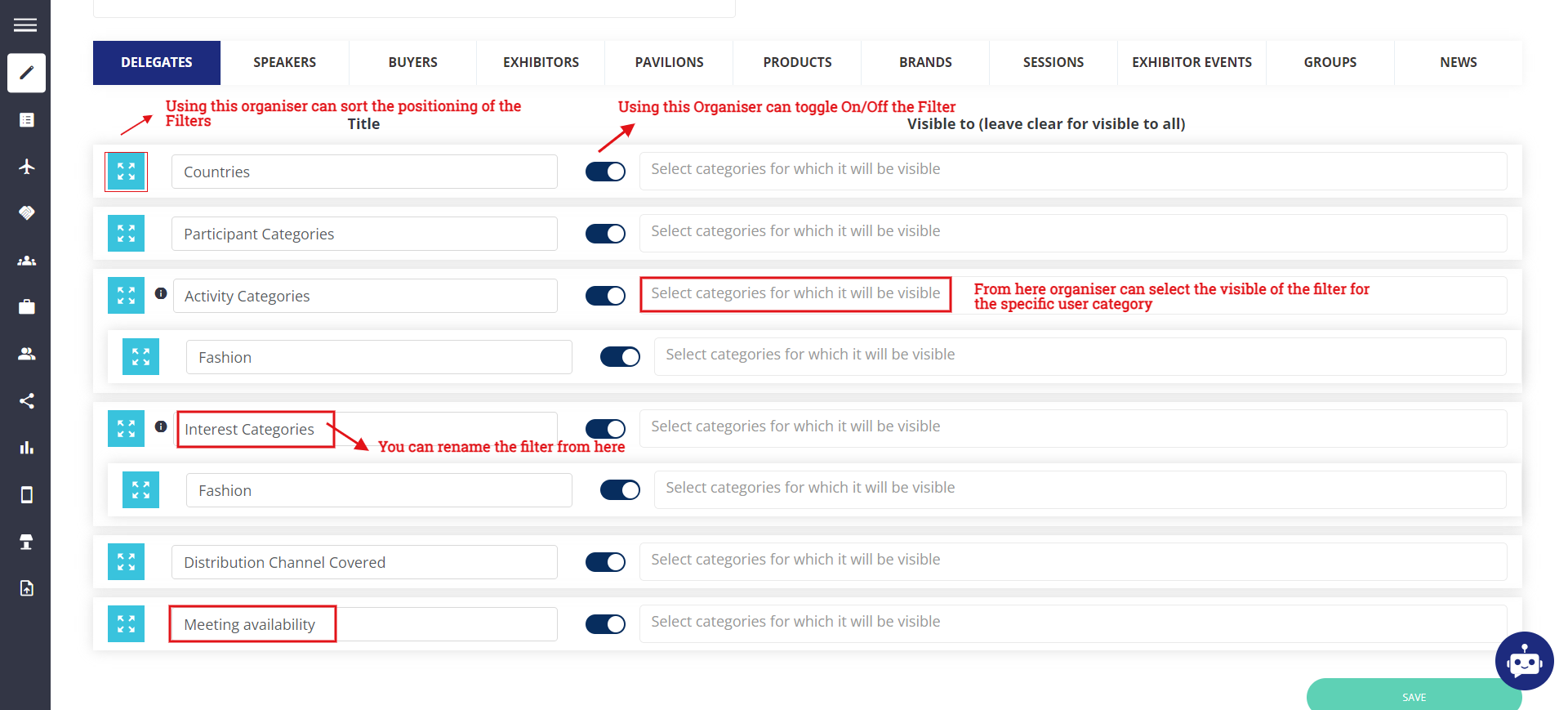Image resolution: width=1568 pixels, height=710 pixels.
Task: Disable the Participant Categories filter switch
Action: (x=605, y=234)
